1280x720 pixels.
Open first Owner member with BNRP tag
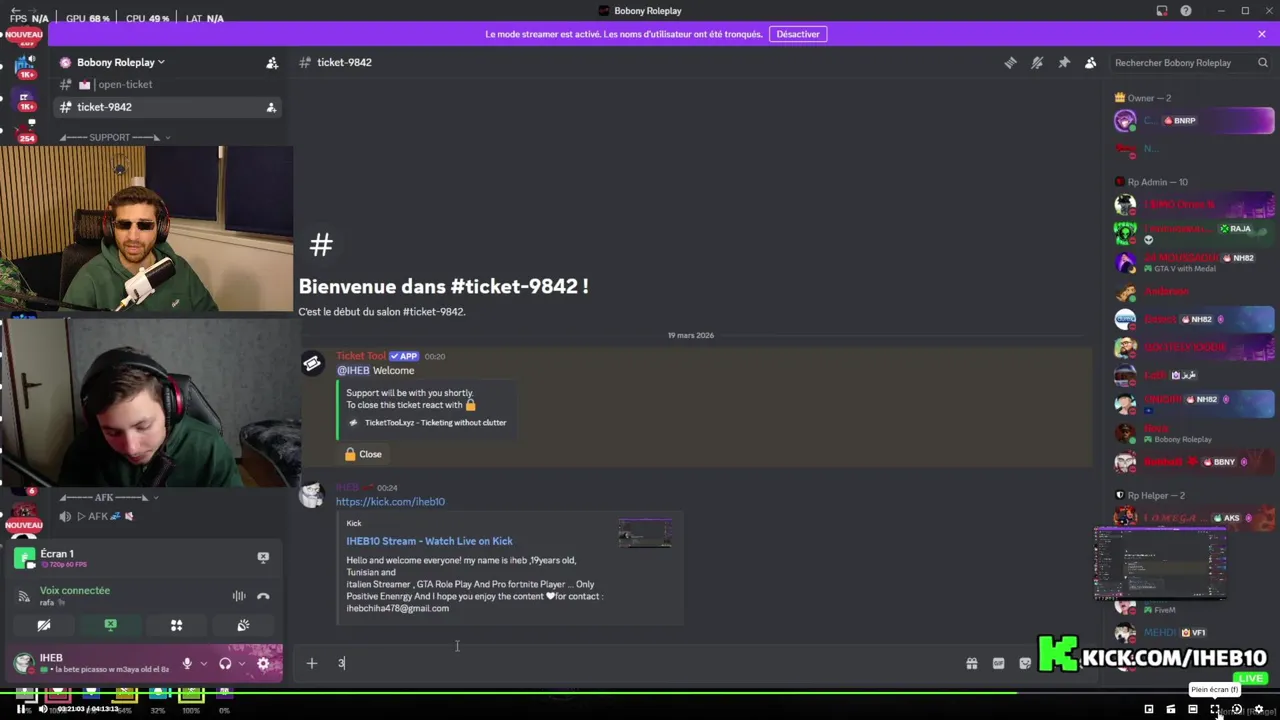pos(1194,121)
